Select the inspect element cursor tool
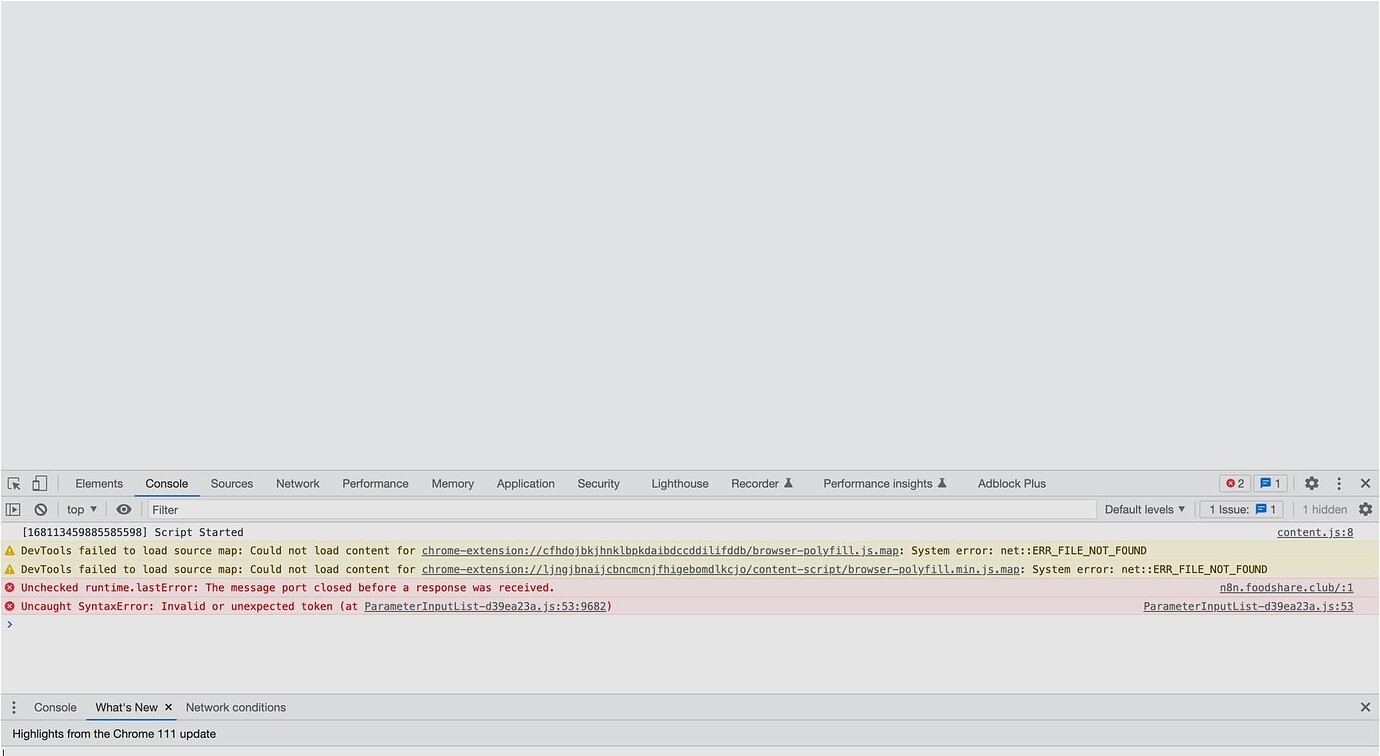 [x=14, y=483]
